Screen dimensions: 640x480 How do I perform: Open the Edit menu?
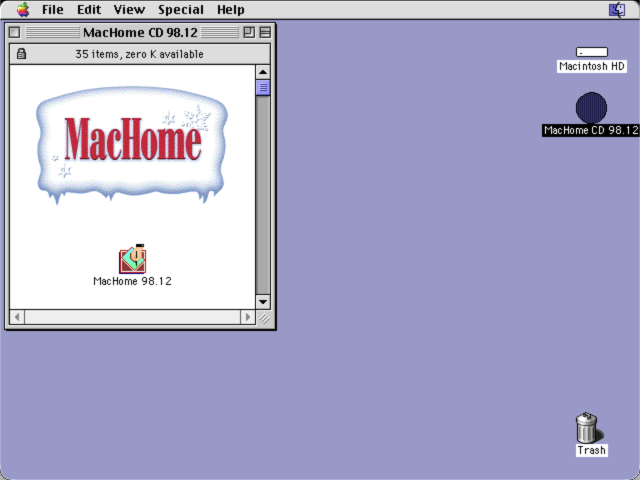point(89,9)
